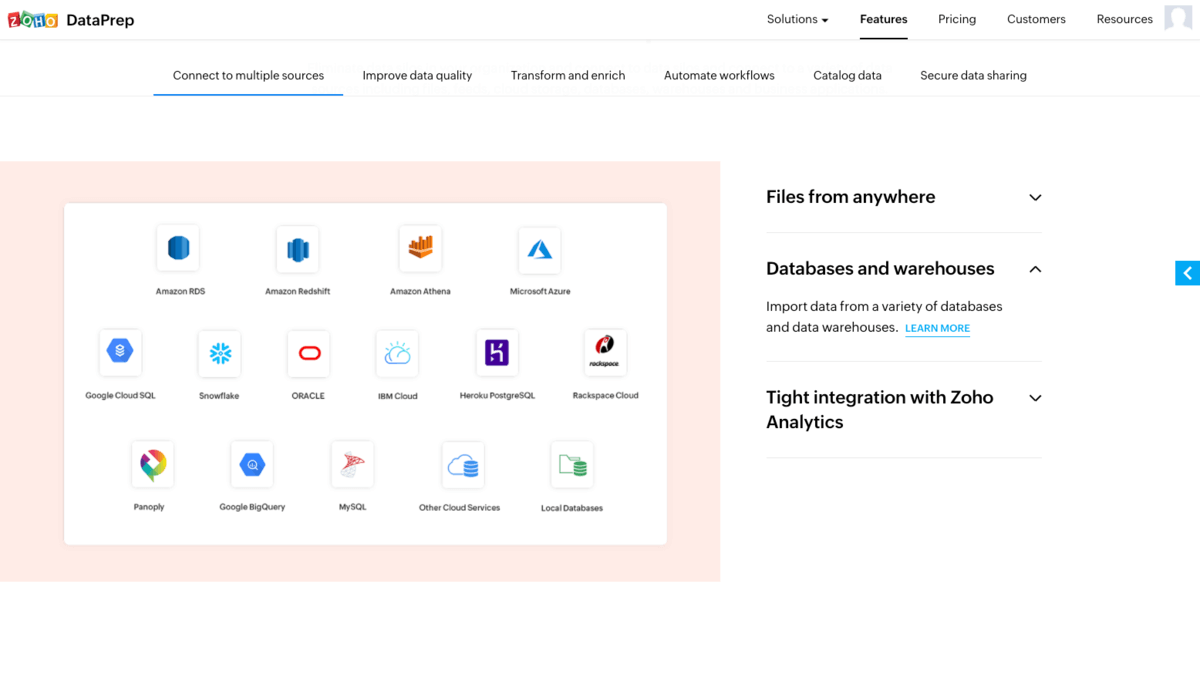Collapse the Databases and warehouses chevron
Image resolution: width=1200 pixels, height=675 pixels.
[1035, 269]
